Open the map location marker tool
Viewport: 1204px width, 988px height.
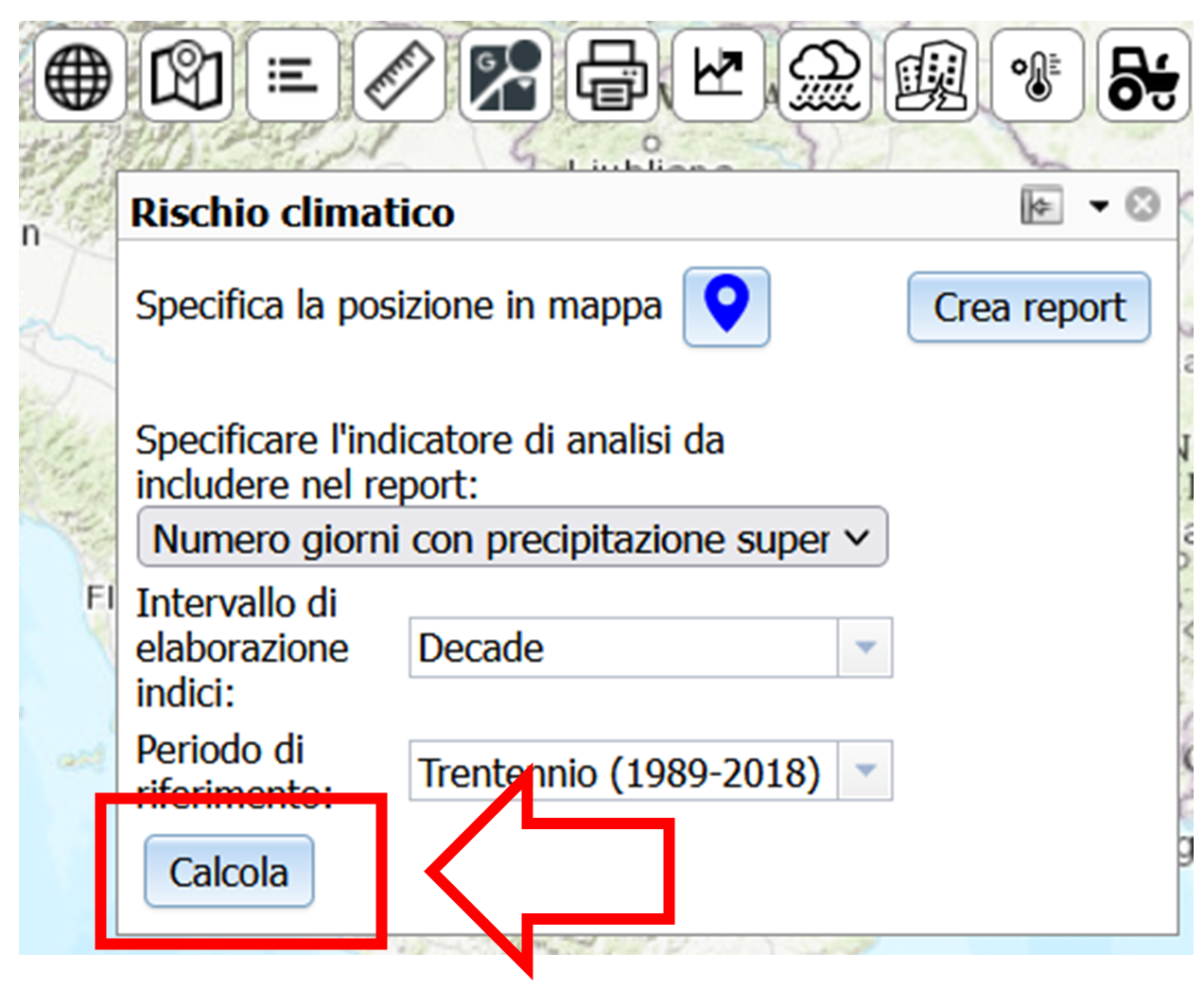tap(186, 75)
